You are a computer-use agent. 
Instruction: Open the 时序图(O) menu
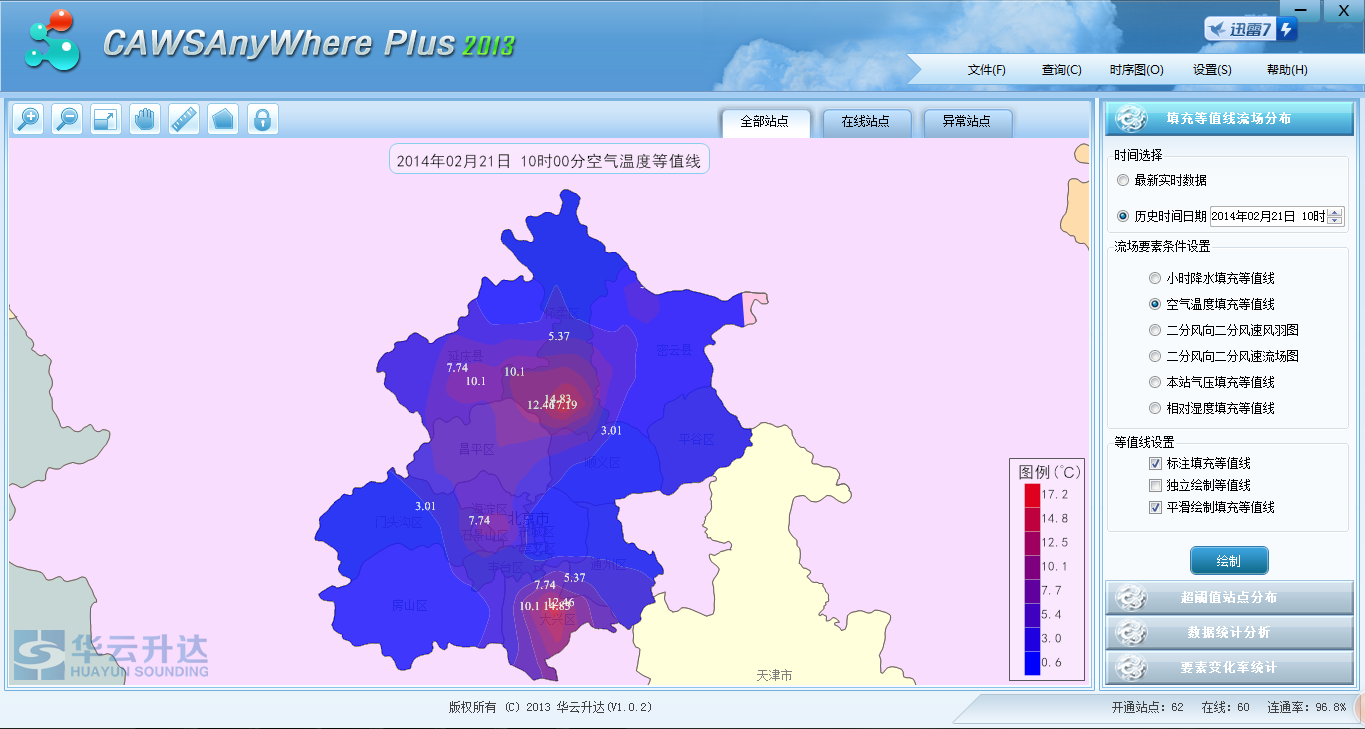1136,70
